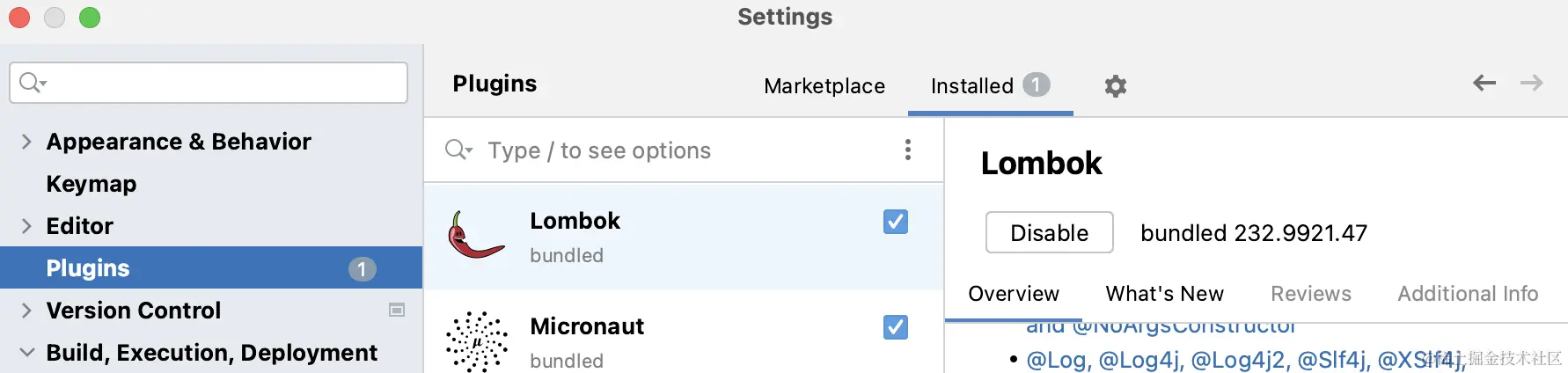Screen dimensions: 1568x373
Task: Open the plugins gear settings menu
Action: (1115, 86)
